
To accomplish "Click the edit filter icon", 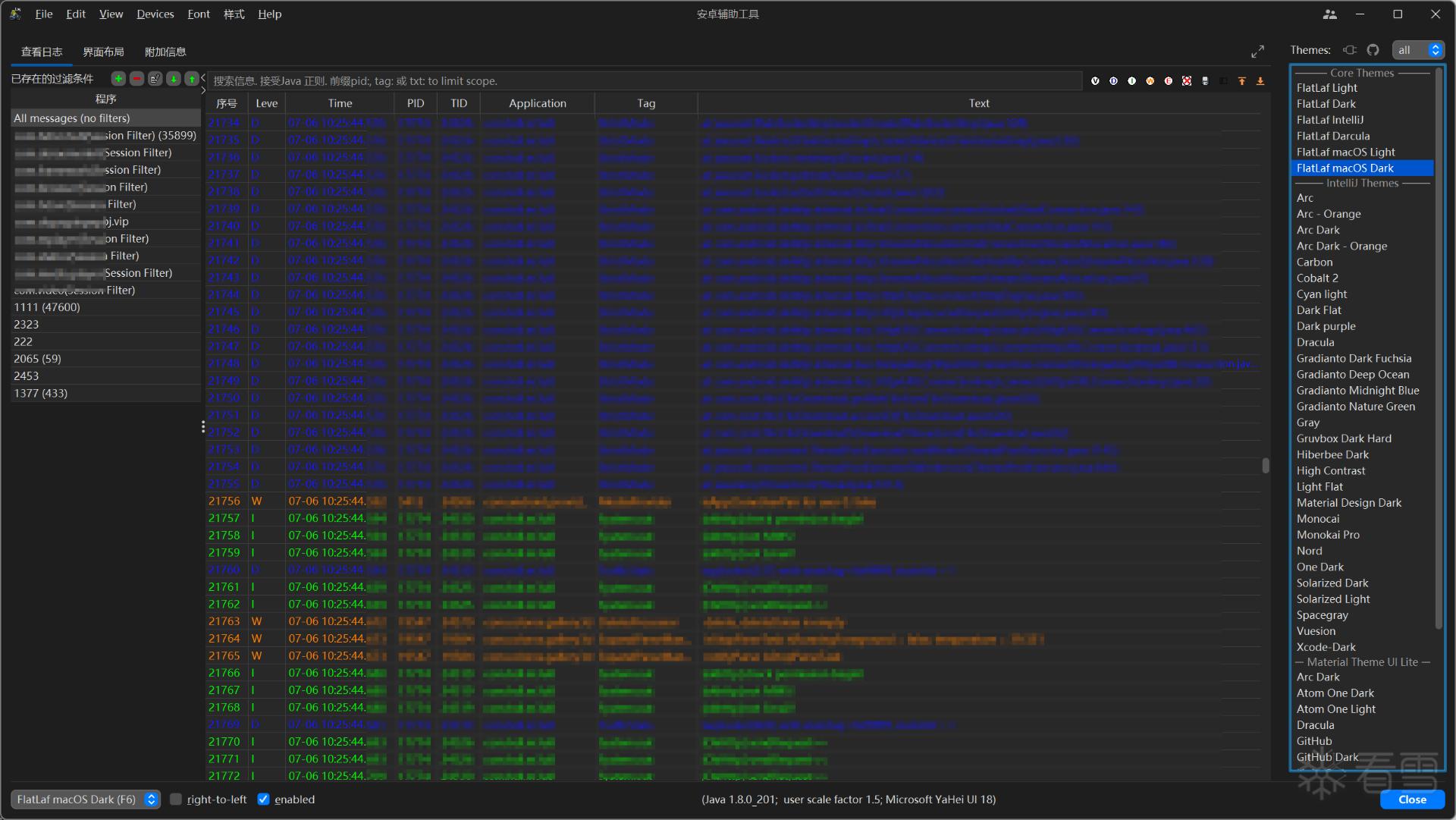I will pos(155,79).
